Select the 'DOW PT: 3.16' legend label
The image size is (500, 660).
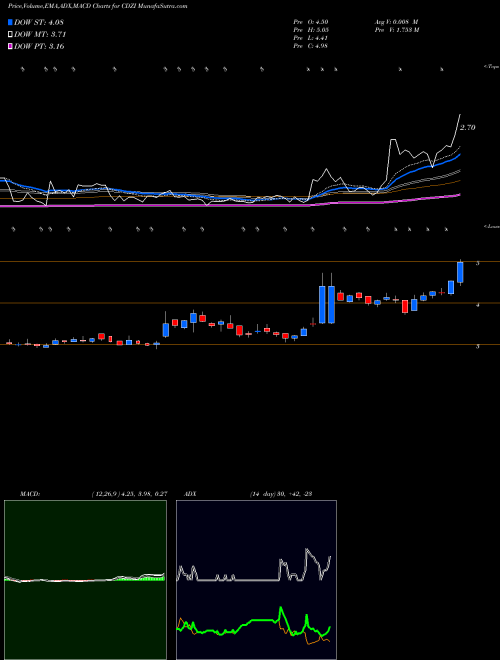(39, 47)
